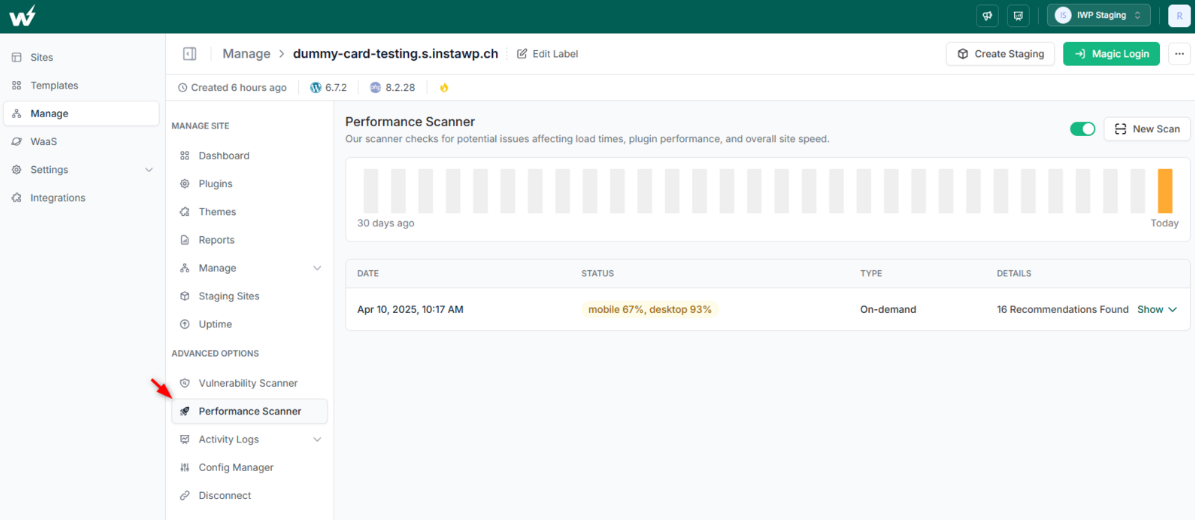Click the WordPress version 6.7.2 icon
The width and height of the screenshot is (1195, 521).
click(x=316, y=88)
